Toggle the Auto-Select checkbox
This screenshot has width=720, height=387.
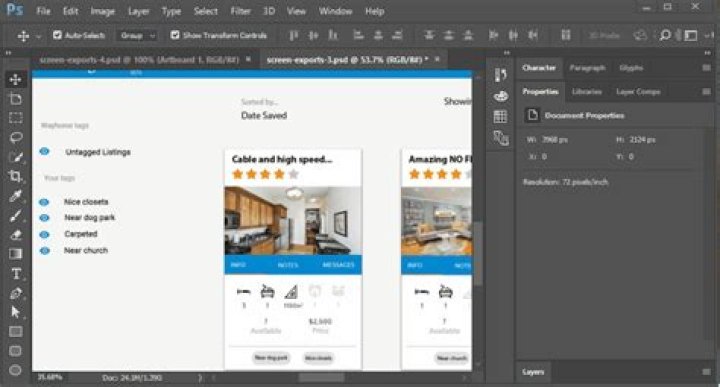[x=57, y=35]
